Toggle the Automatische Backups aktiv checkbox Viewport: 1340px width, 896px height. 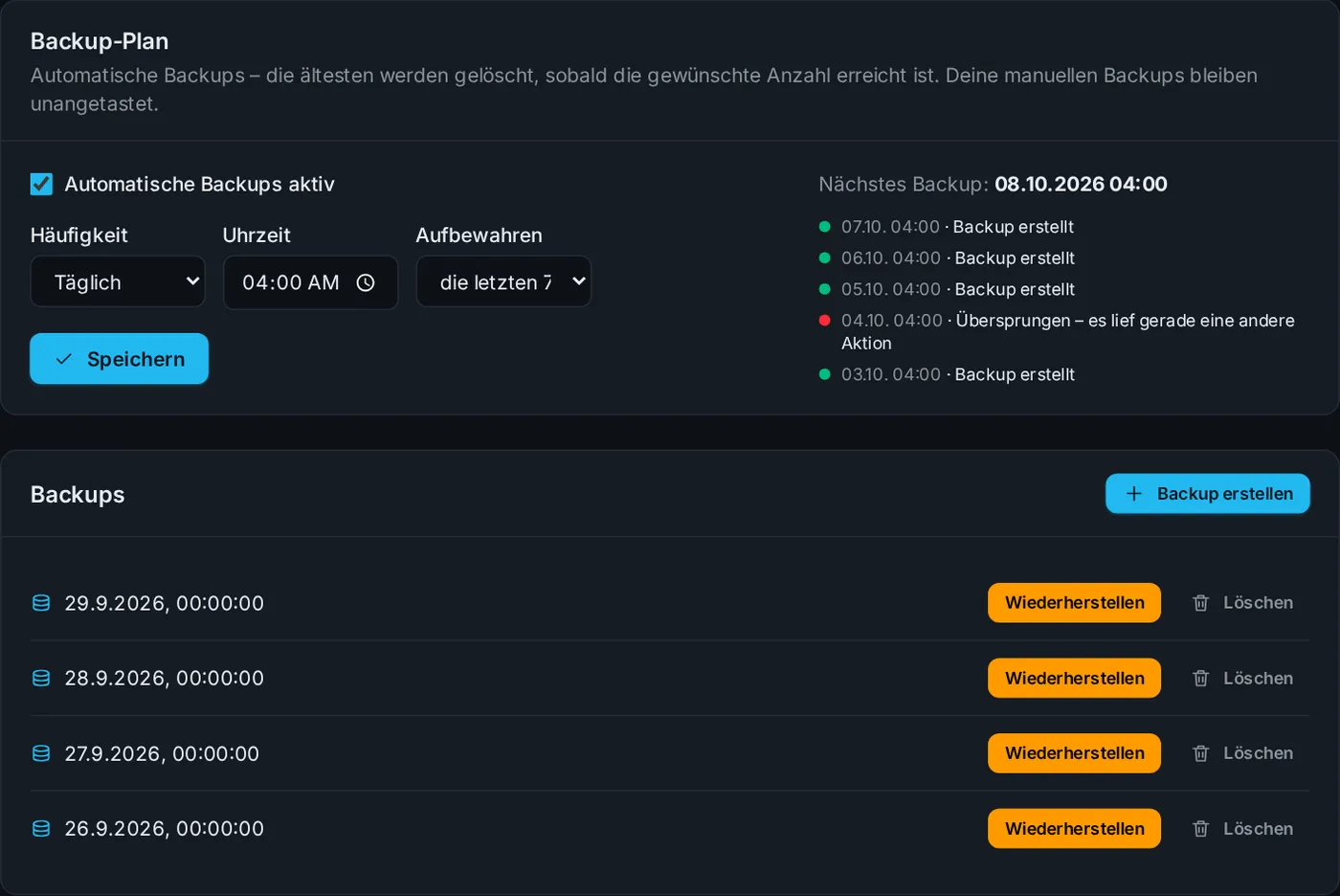click(41, 184)
